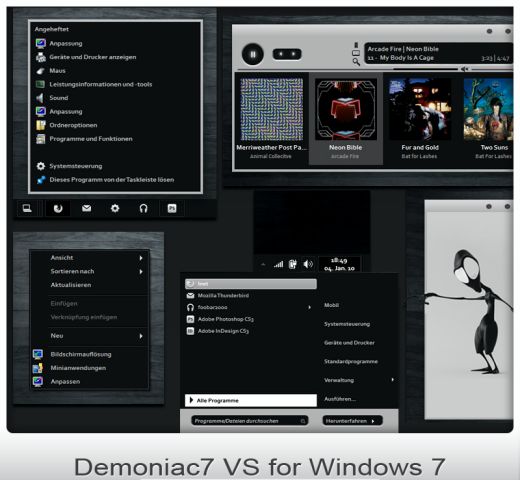Viewport: 520px width, 480px height.
Task: Open Programme und Funktionen entry
Action: click(91, 139)
